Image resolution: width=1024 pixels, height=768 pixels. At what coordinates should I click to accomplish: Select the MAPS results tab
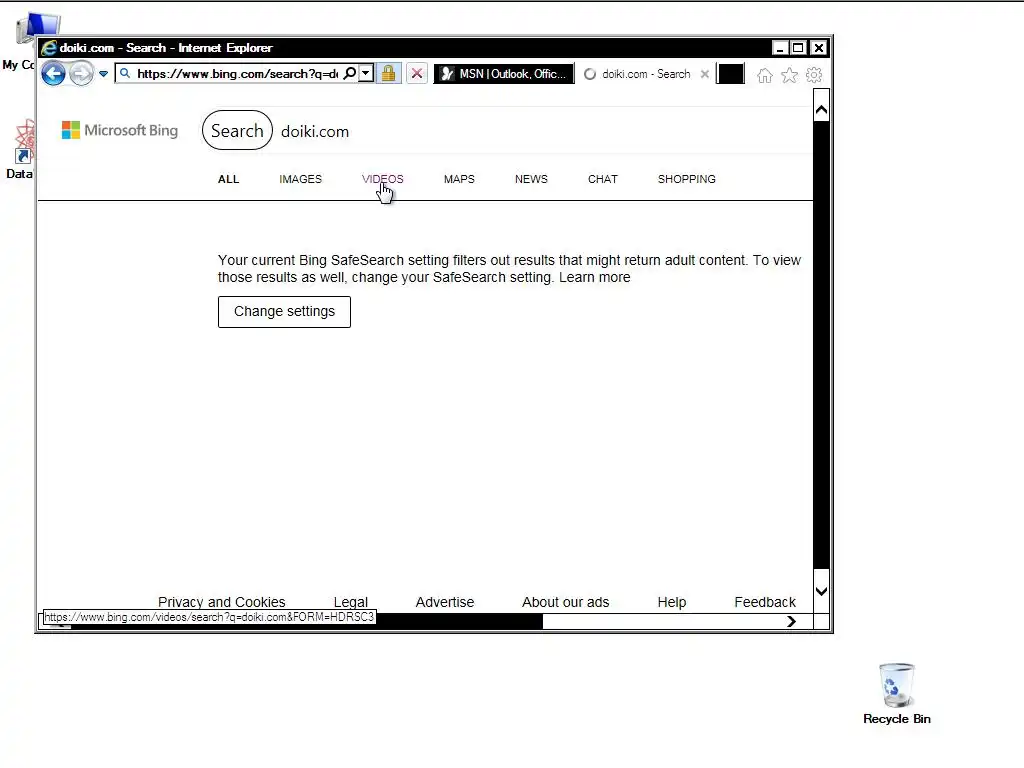pos(459,179)
